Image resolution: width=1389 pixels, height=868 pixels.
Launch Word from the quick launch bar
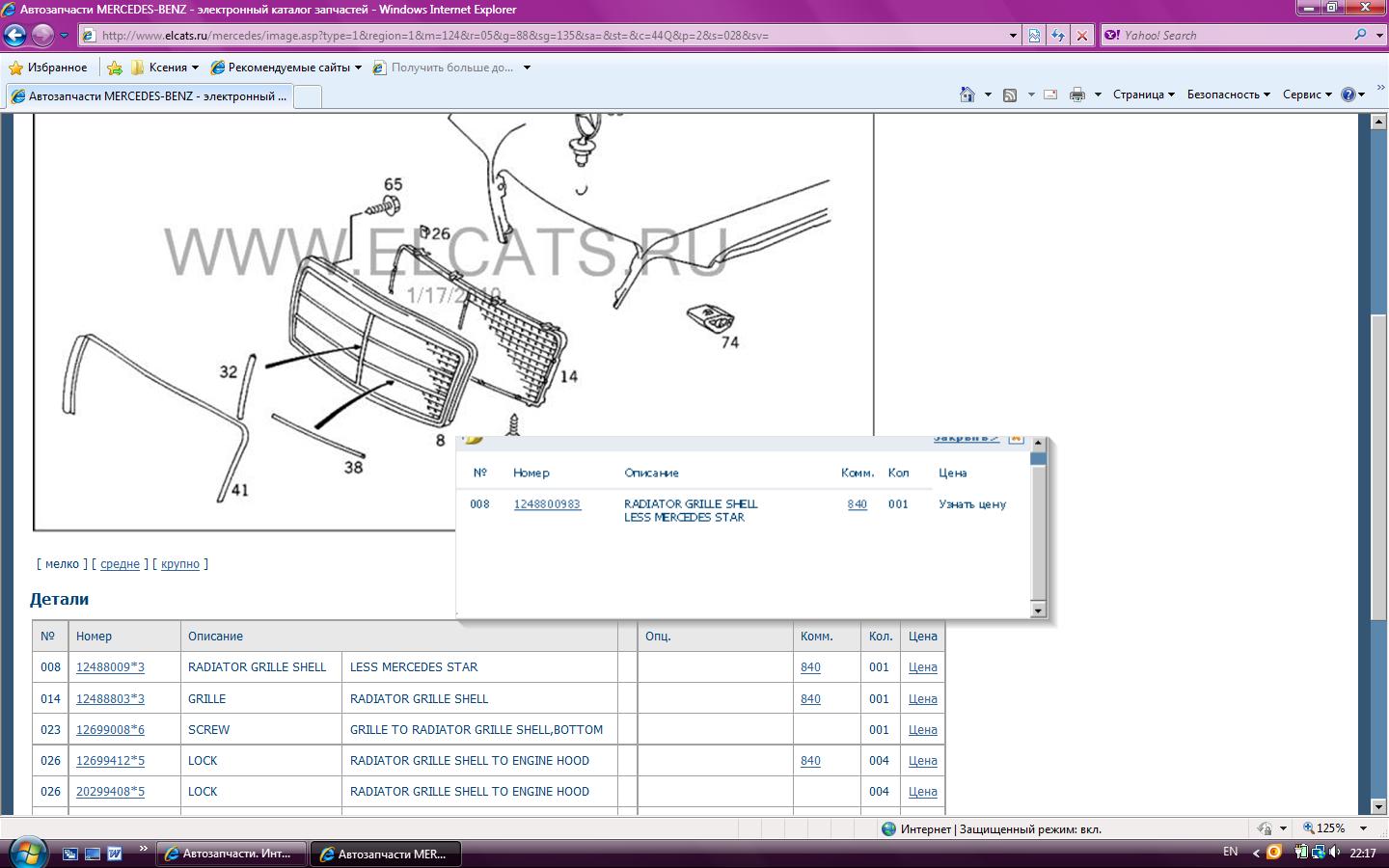[115, 854]
